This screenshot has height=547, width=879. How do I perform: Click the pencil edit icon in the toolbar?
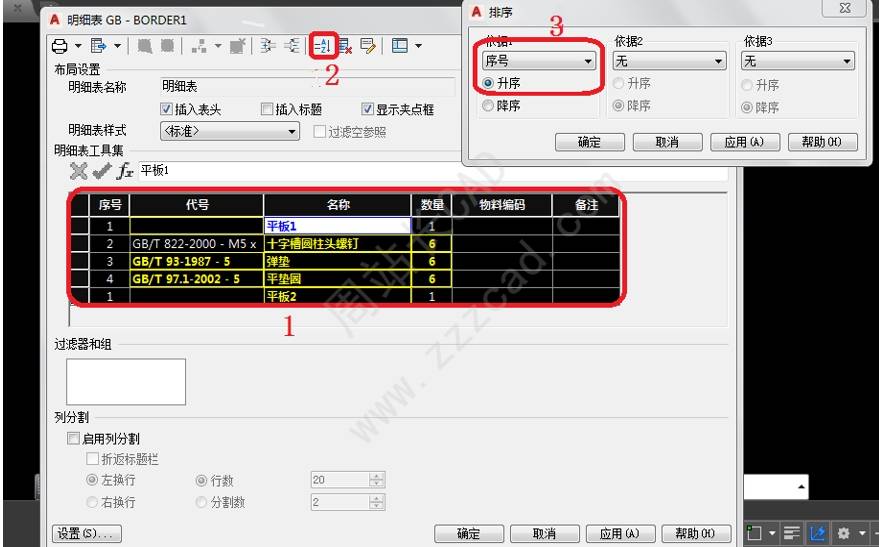[x=367, y=46]
